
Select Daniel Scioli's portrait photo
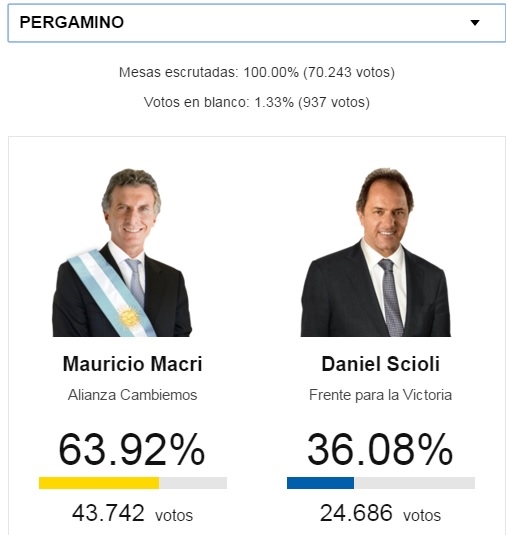coord(376,252)
